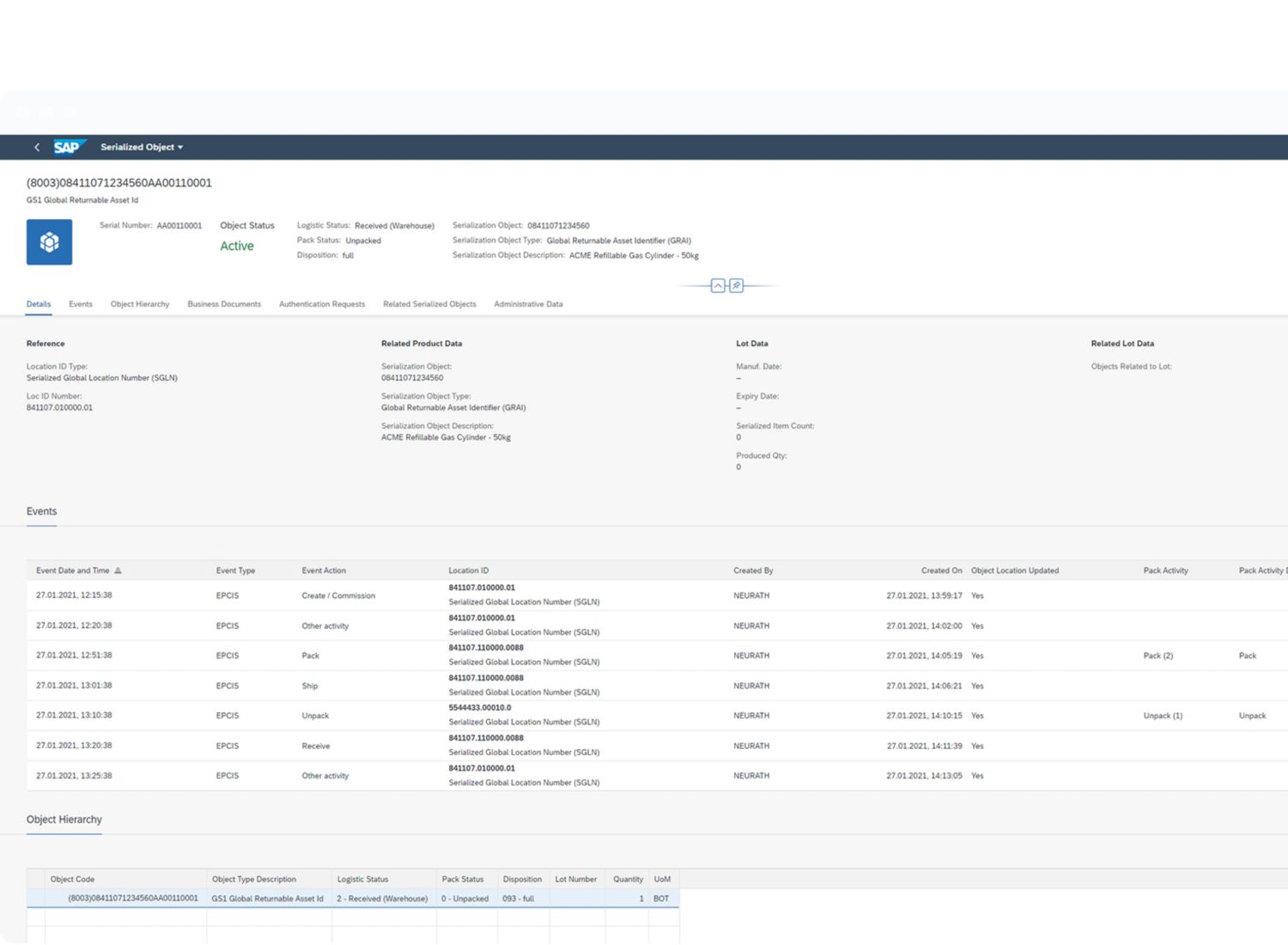Click the Unpack (1) activity cell
The image size is (1288, 945).
(x=1163, y=716)
